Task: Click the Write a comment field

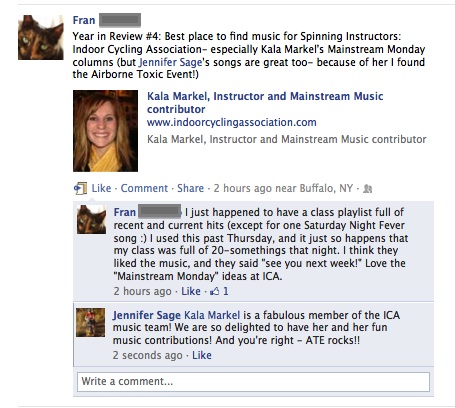Action: click(253, 382)
